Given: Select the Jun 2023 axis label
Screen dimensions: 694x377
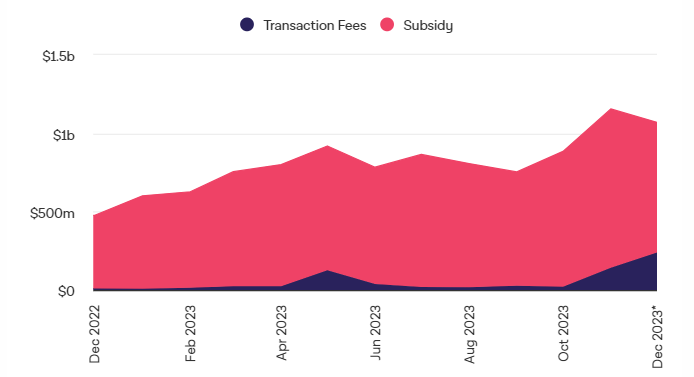Looking at the screenshot, I should click(375, 332).
